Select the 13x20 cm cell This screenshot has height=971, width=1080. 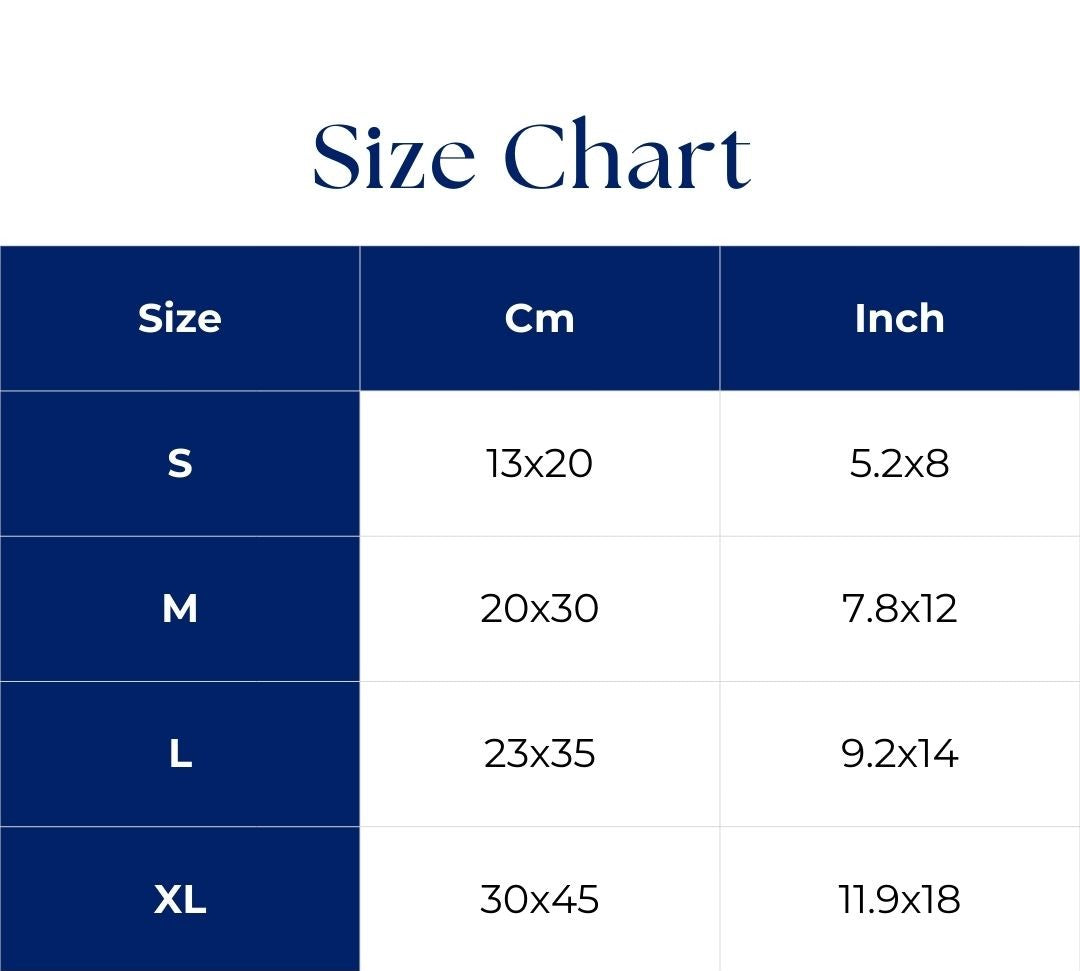point(540,464)
